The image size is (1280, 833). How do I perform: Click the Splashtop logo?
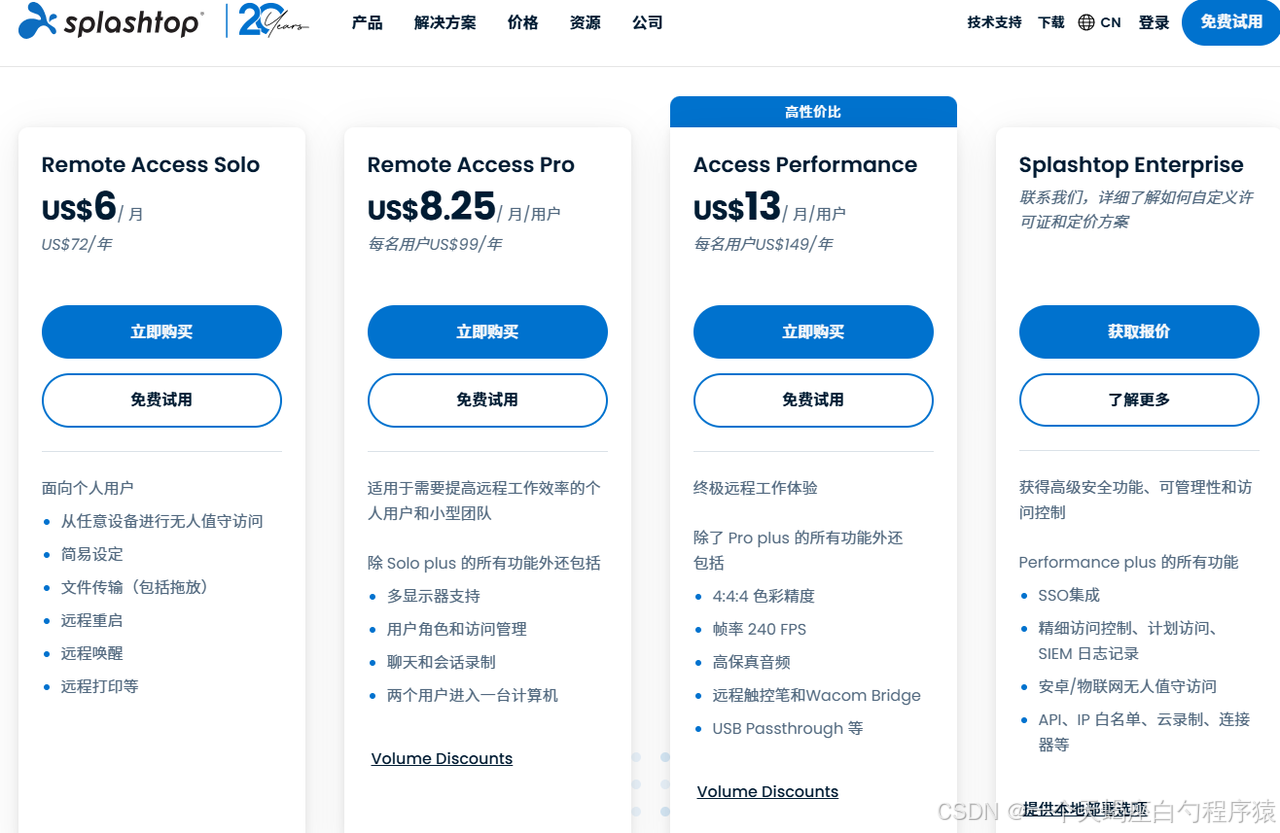tap(109, 22)
